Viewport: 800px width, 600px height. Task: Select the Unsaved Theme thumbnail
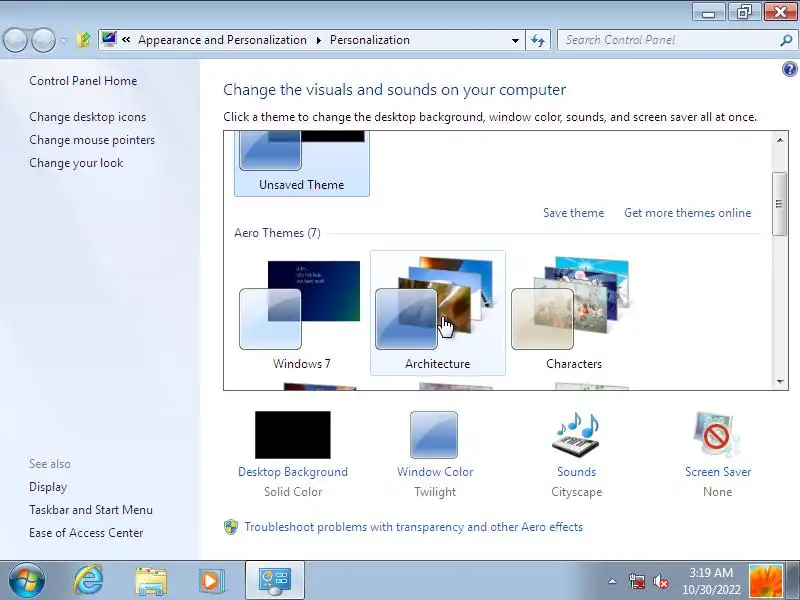click(x=302, y=164)
